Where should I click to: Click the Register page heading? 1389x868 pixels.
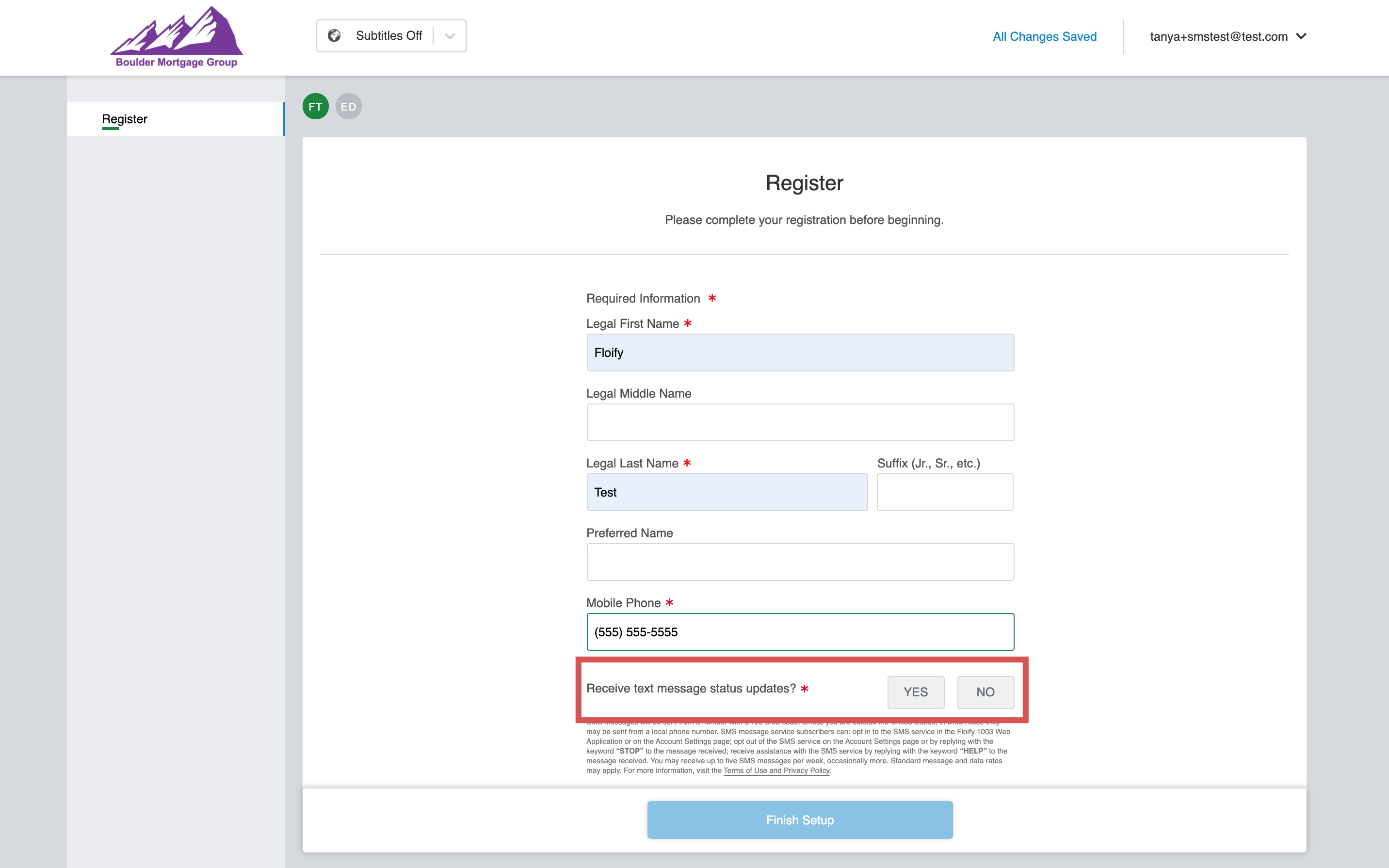804,183
